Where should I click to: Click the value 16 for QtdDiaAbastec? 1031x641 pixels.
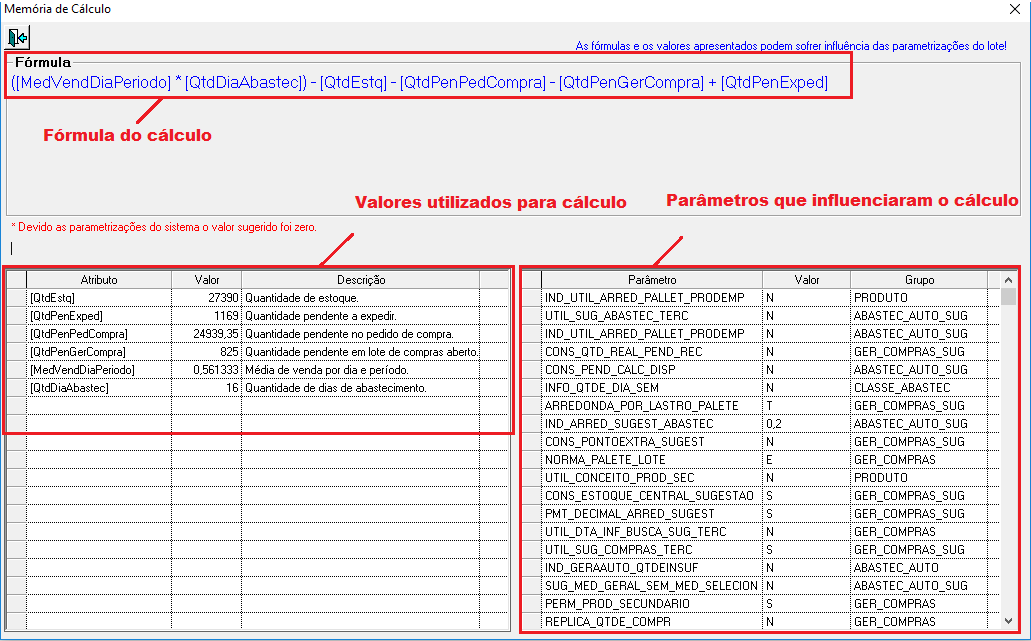pyautogui.click(x=232, y=388)
